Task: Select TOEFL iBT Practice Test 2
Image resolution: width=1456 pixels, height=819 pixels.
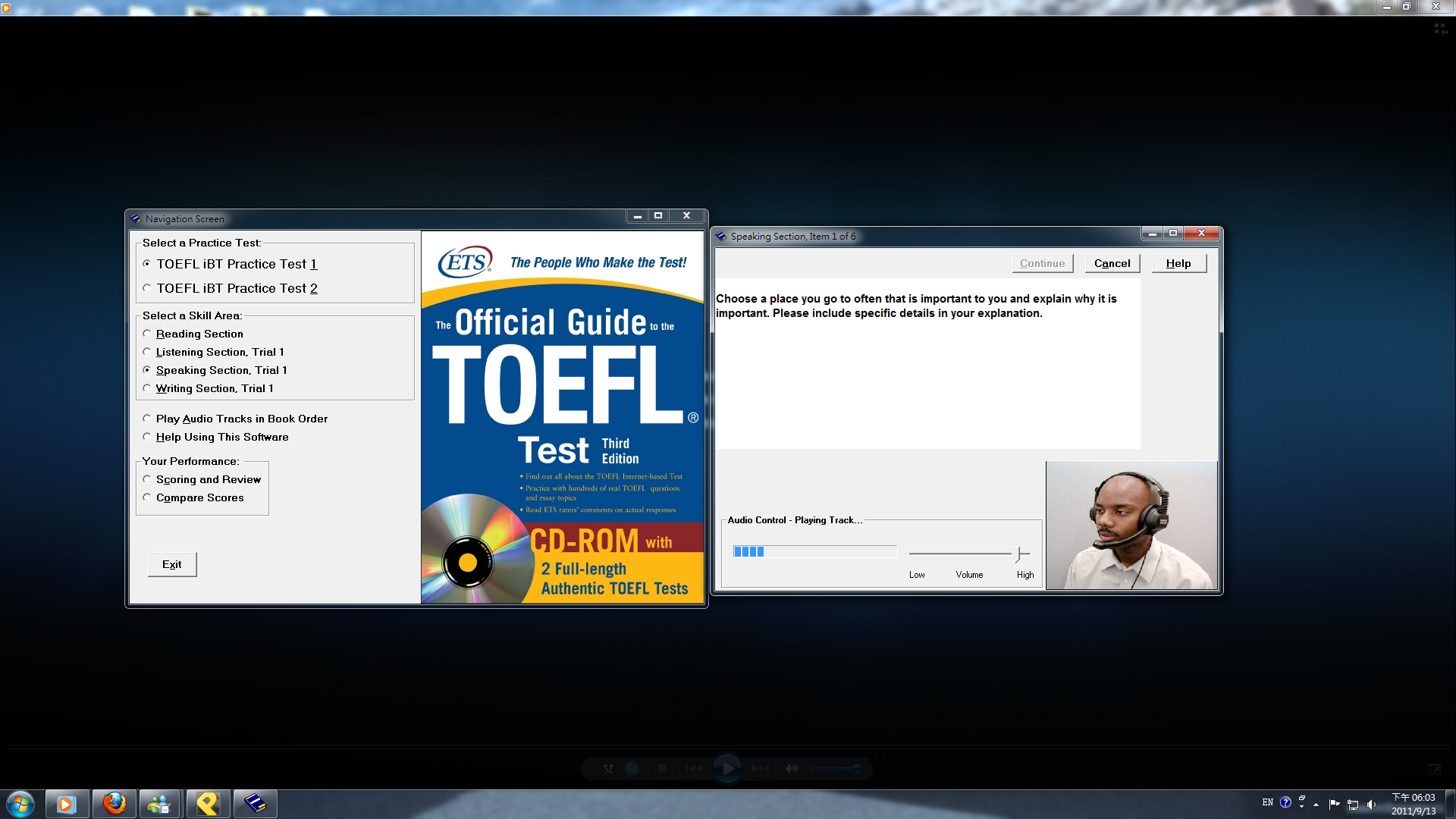Action: [230, 288]
